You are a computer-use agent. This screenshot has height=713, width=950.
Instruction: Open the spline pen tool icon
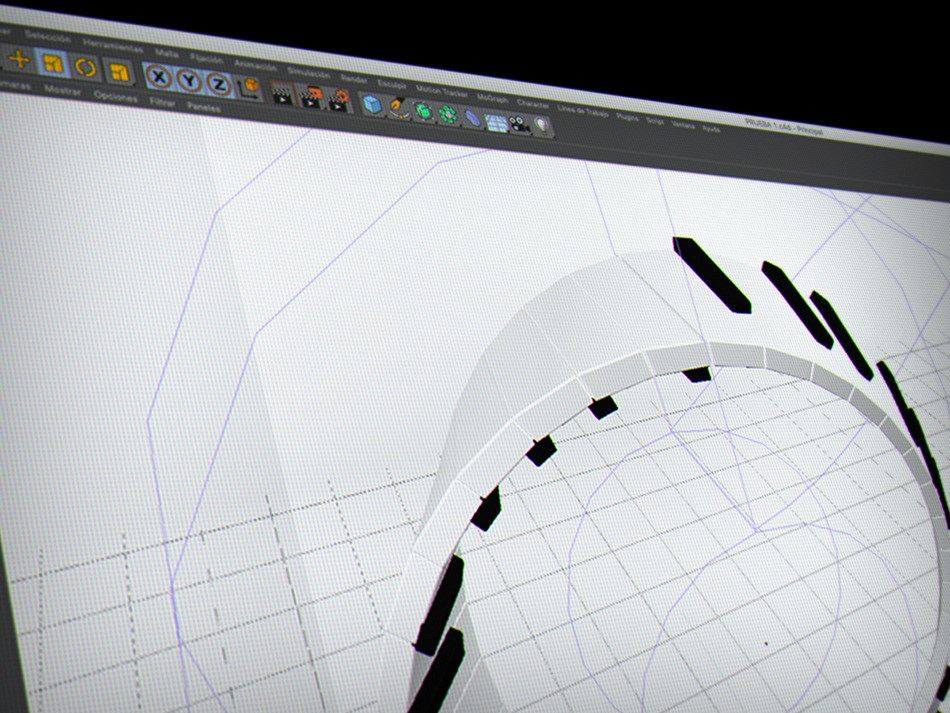399,108
